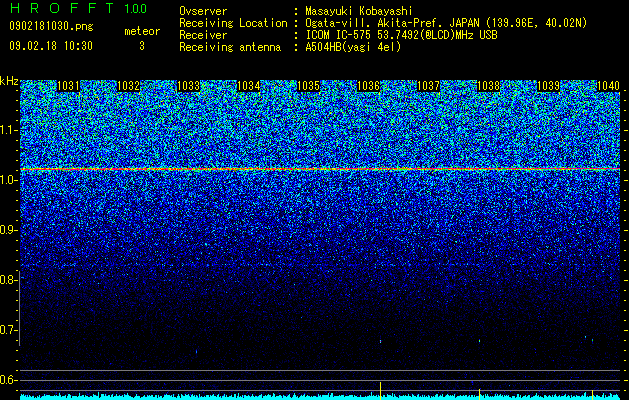Click the kHz unit label
Image resolution: width=629 pixels, height=400 pixels.
(9, 81)
